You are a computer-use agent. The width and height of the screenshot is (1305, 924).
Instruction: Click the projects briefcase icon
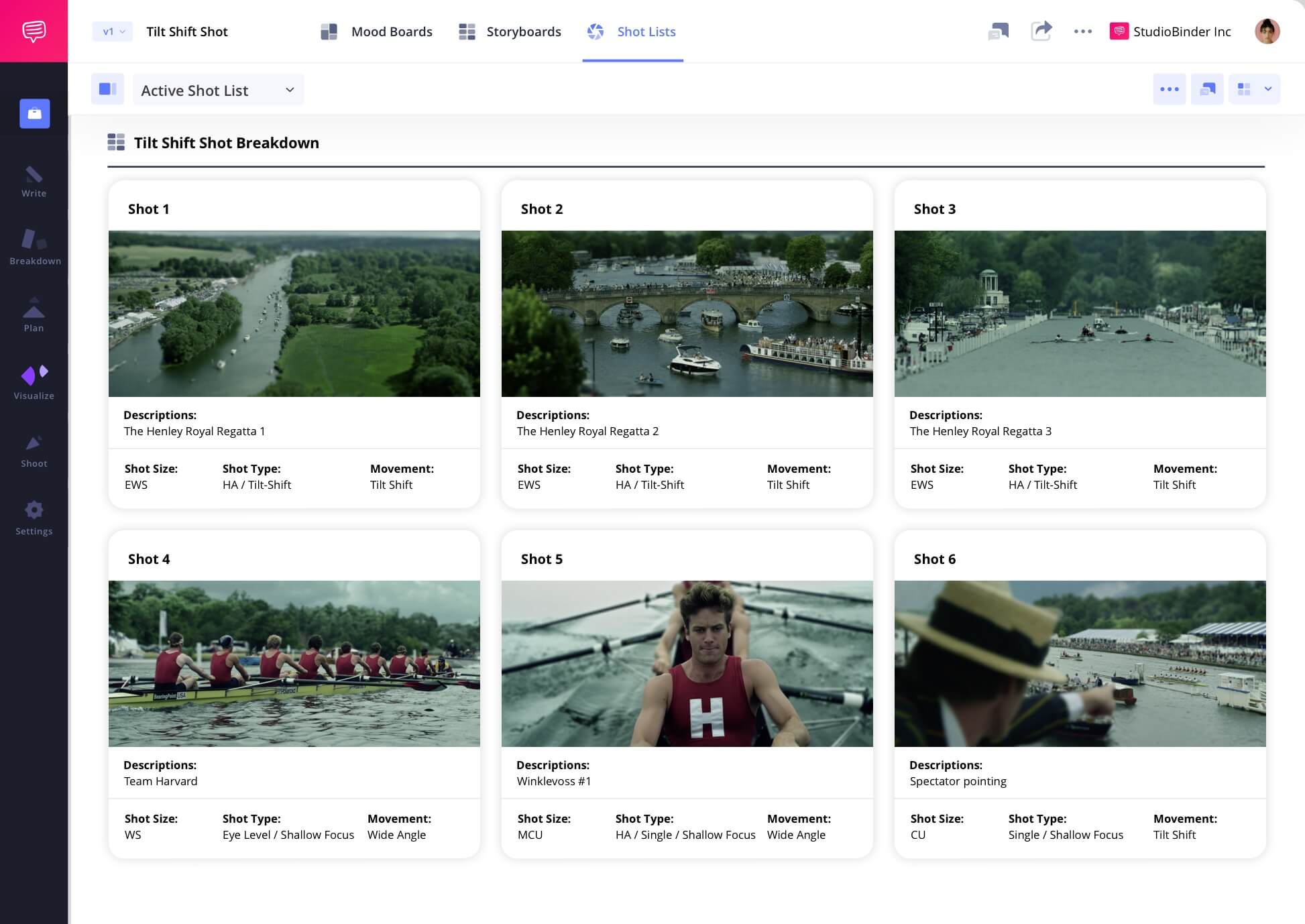click(34, 113)
